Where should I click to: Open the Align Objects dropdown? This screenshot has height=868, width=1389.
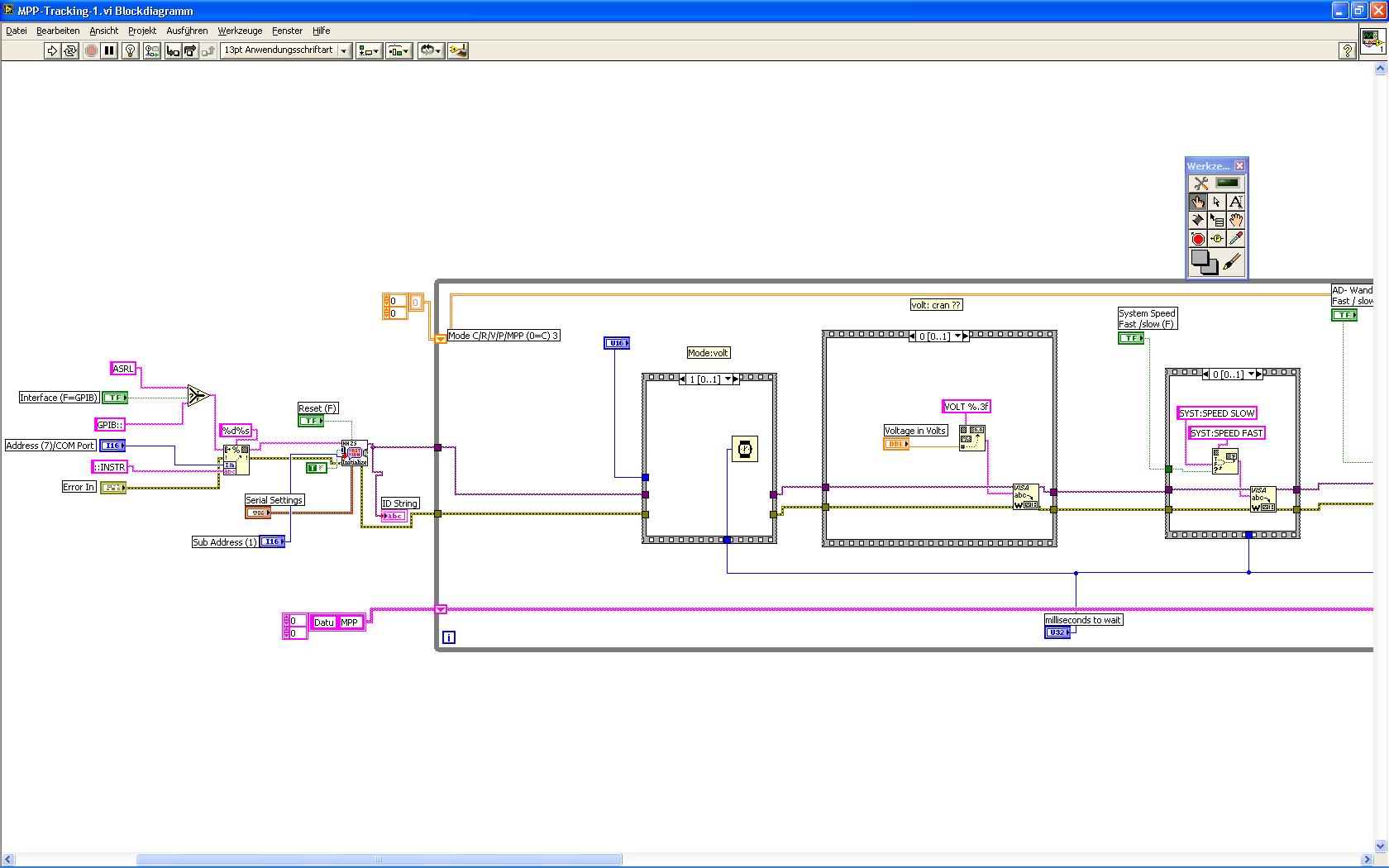369,50
